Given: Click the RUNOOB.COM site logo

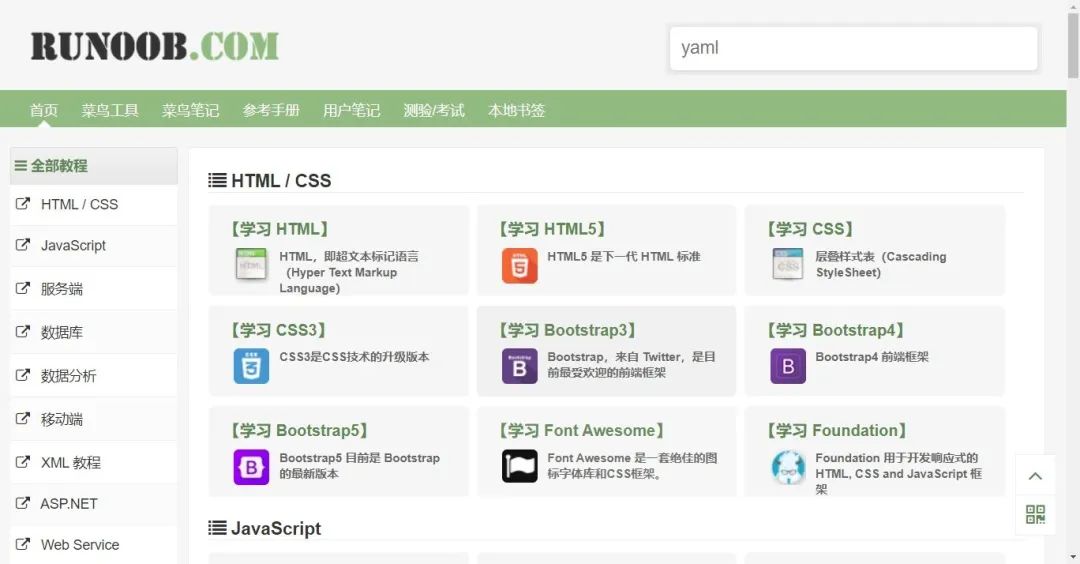Looking at the screenshot, I should coord(155,46).
